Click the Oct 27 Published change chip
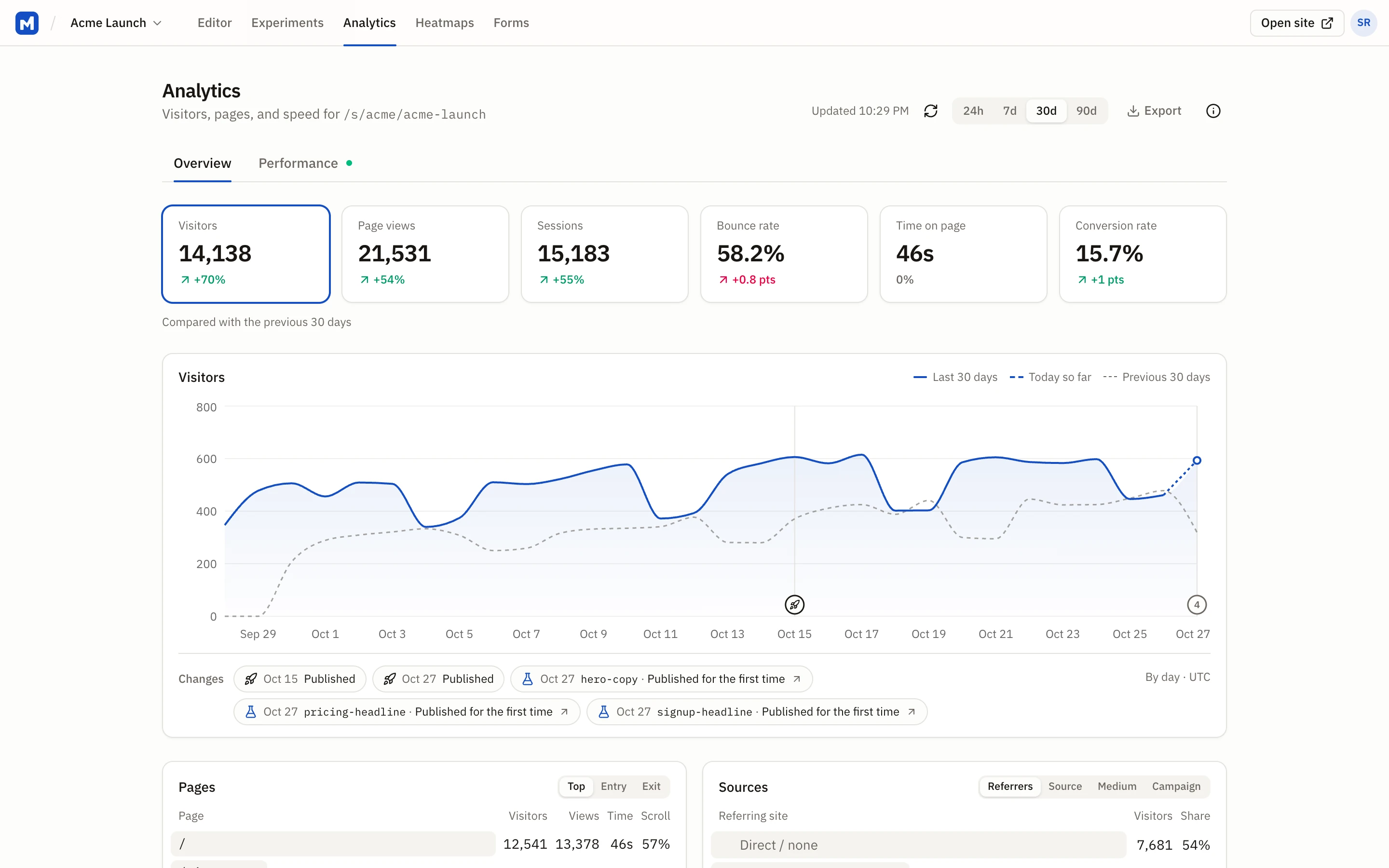The image size is (1389, 868). (x=438, y=679)
